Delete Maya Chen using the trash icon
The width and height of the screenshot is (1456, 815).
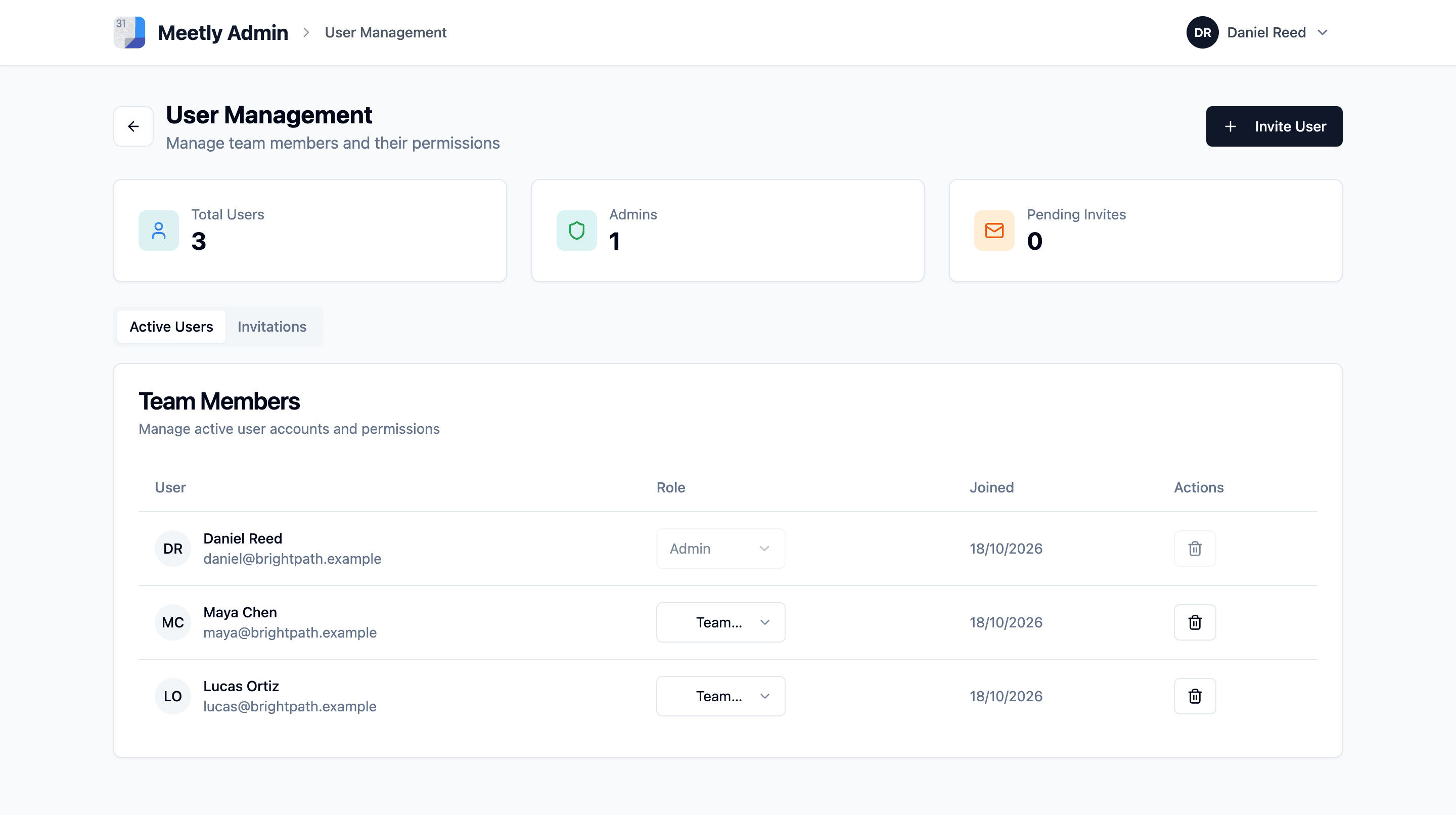[1195, 622]
